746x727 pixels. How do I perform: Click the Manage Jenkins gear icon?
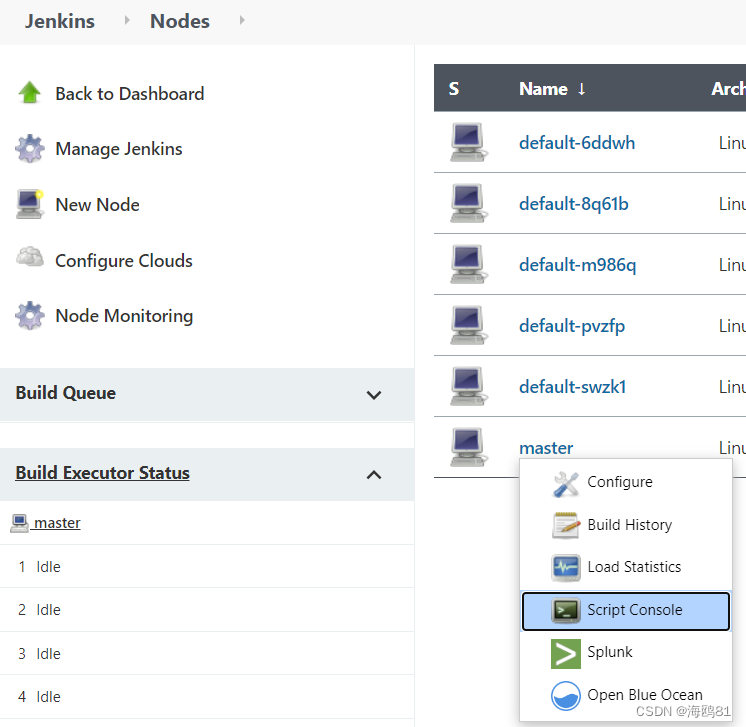pos(29,148)
